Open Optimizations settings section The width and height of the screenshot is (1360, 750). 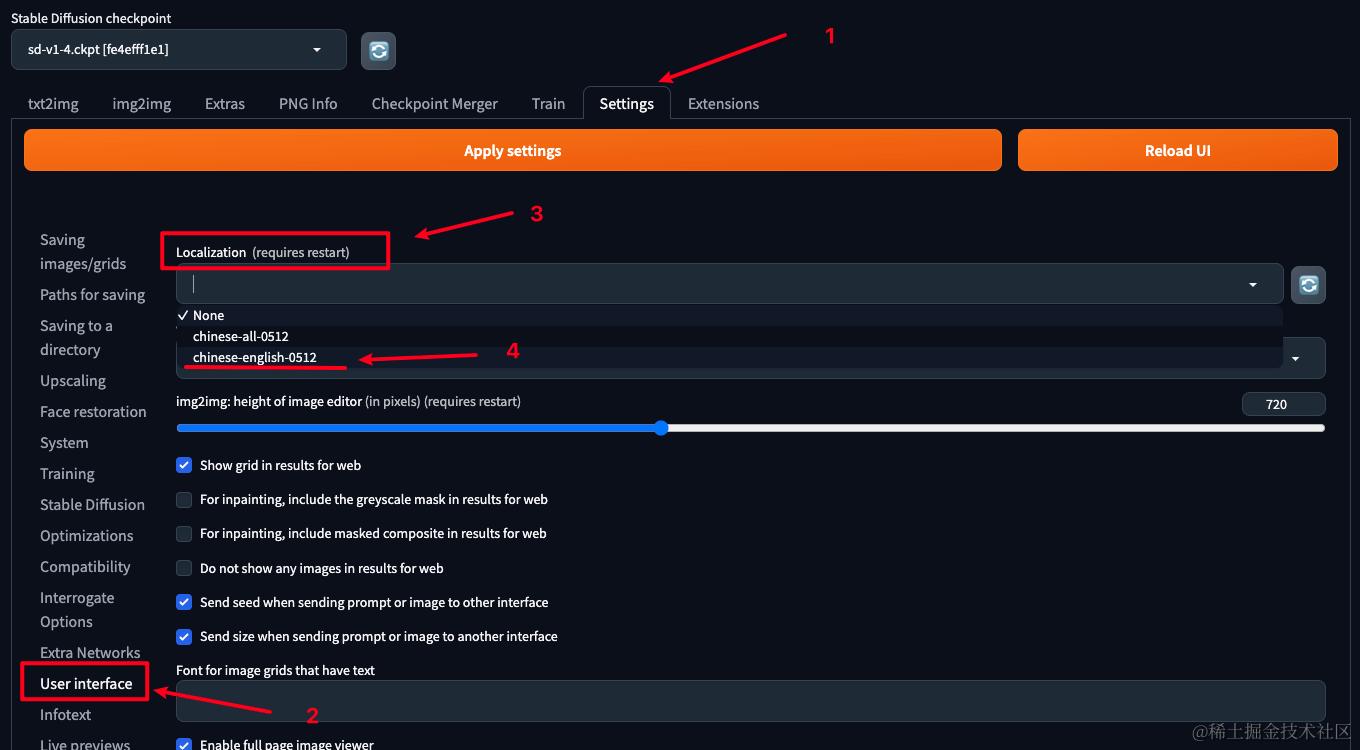pyautogui.click(x=86, y=536)
